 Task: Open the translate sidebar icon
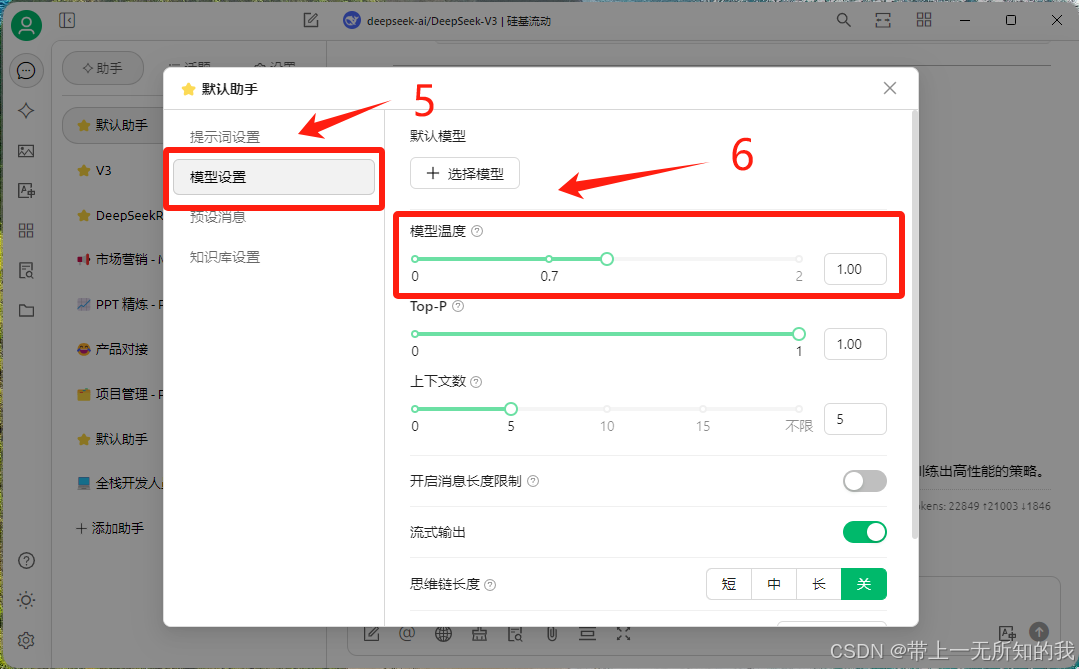[x=26, y=191]
